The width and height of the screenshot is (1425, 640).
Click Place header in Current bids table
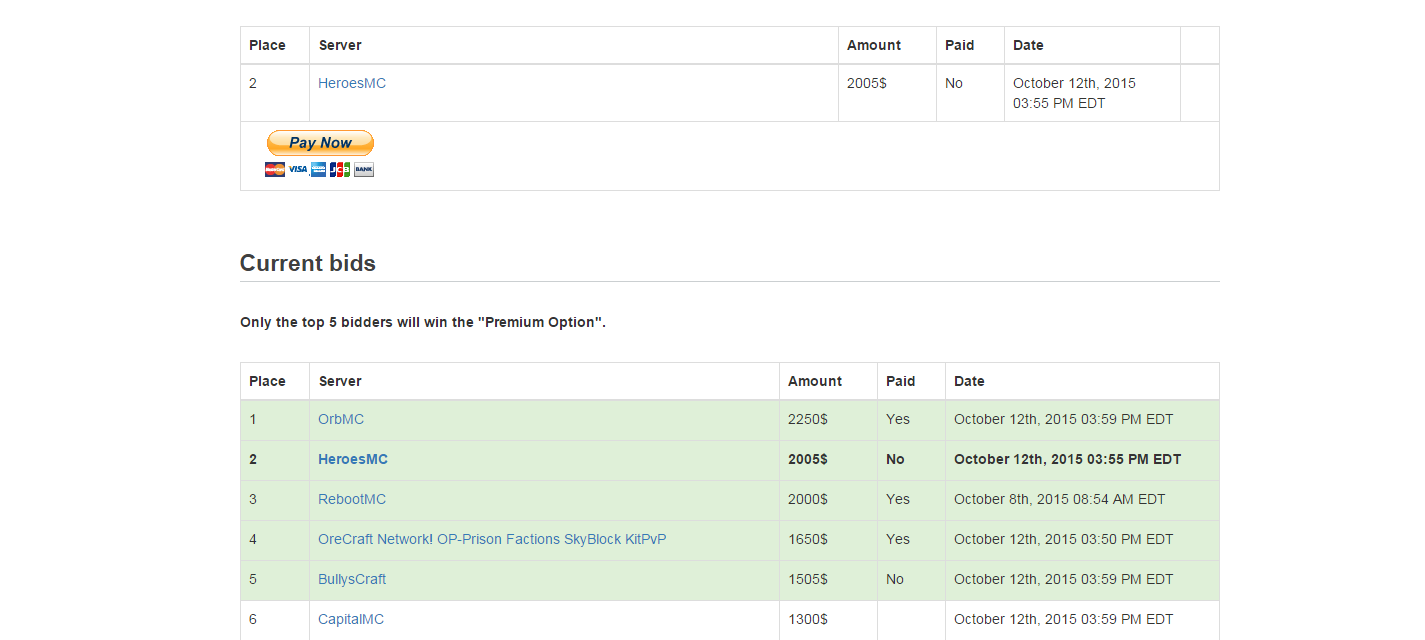coord(267,381)
